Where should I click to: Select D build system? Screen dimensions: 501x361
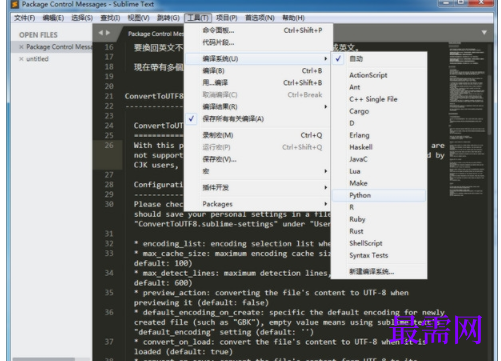click(379, 123)
